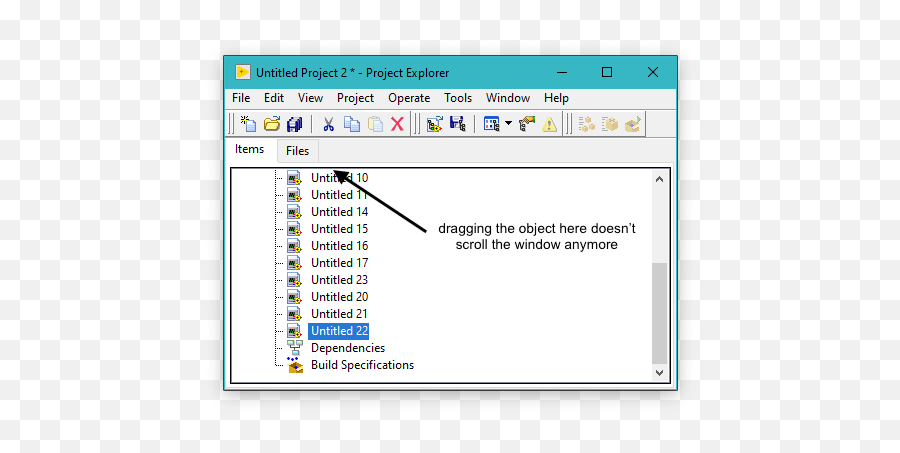Click the Save Project floppy-with-tree icon
900x453 pixels.
[x=457, y=123]
